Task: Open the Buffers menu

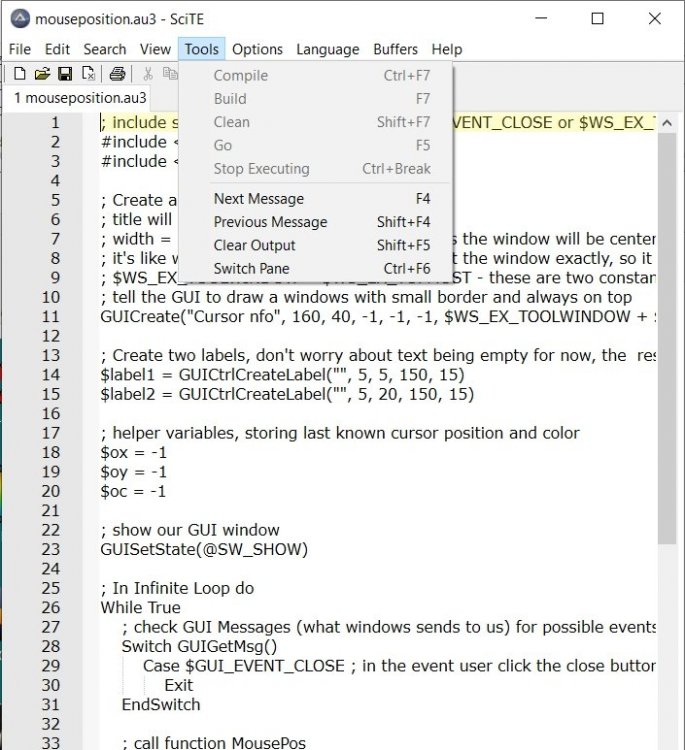Action: coord(395,49)
